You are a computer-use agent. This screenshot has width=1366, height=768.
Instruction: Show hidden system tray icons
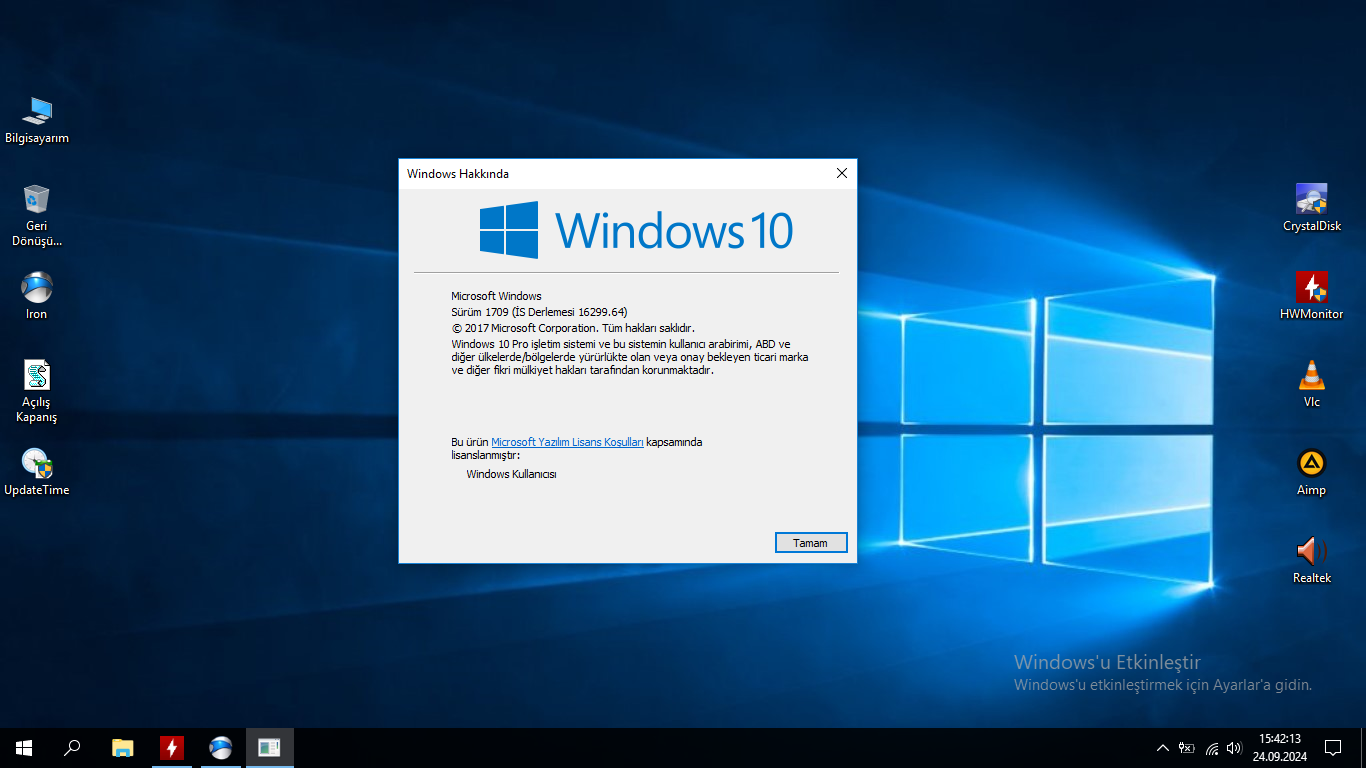(1162, 748)
